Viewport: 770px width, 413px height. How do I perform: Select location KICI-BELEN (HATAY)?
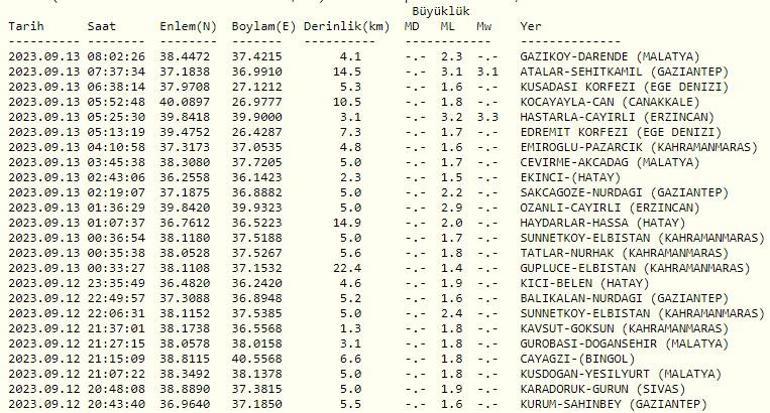585,283
